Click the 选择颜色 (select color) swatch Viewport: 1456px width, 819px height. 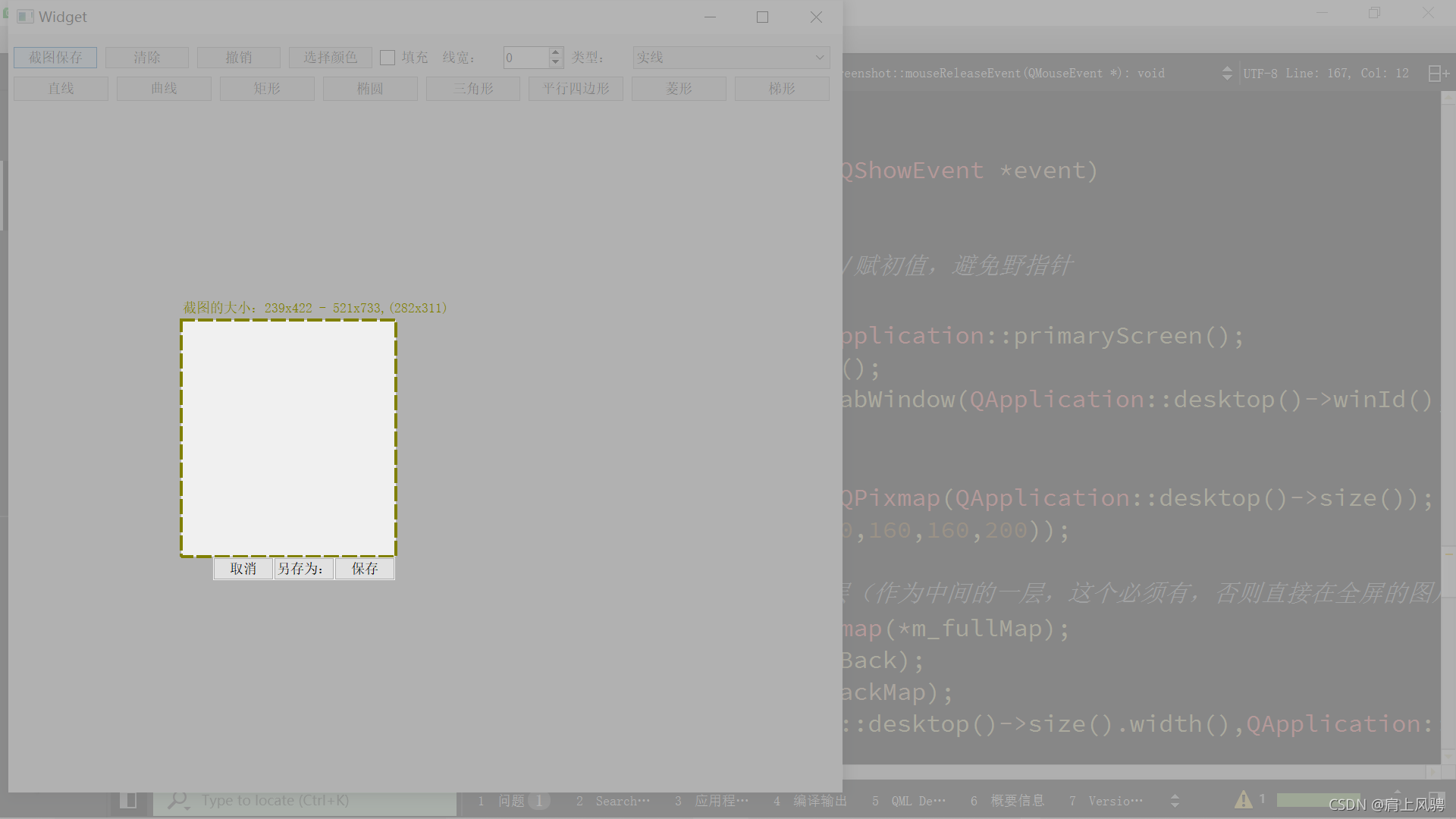(330, 57)
